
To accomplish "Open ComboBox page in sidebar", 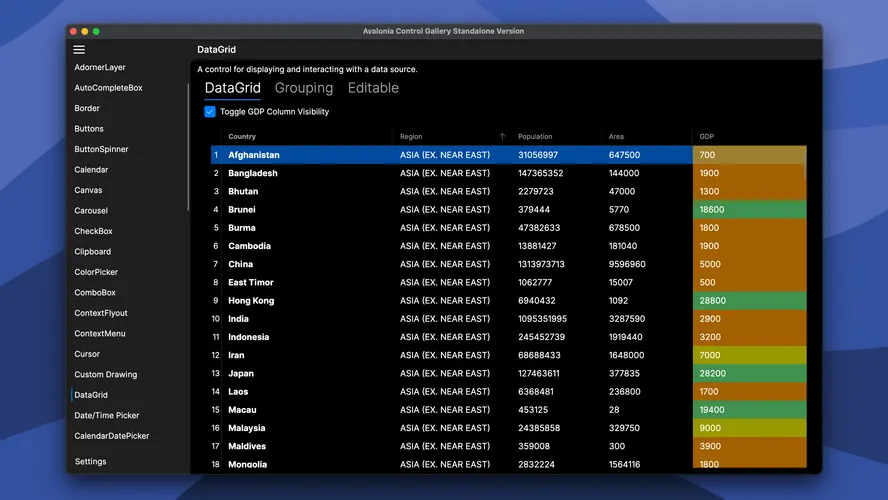I will pos(95,293).
